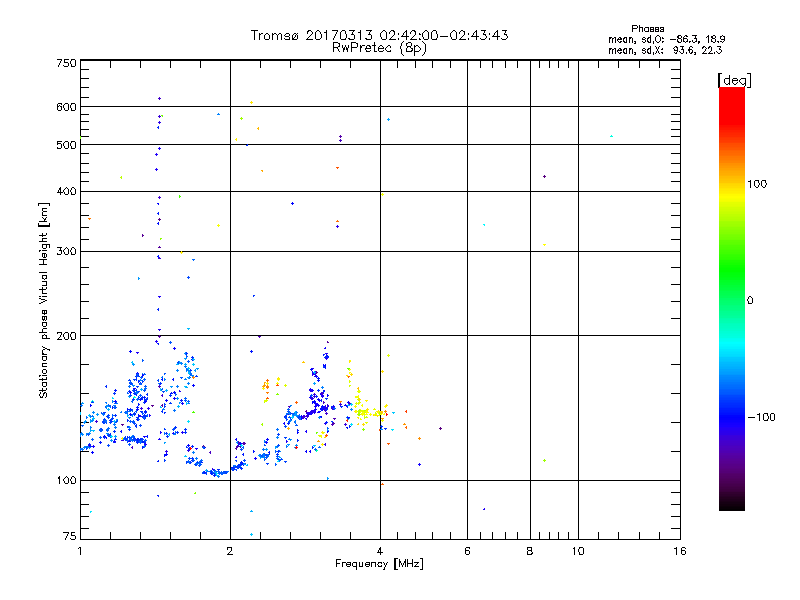The height and width of the screenshot is (600, 800).
Task: Click the x-axis tick label '16'
Action: tap(680, 551)
